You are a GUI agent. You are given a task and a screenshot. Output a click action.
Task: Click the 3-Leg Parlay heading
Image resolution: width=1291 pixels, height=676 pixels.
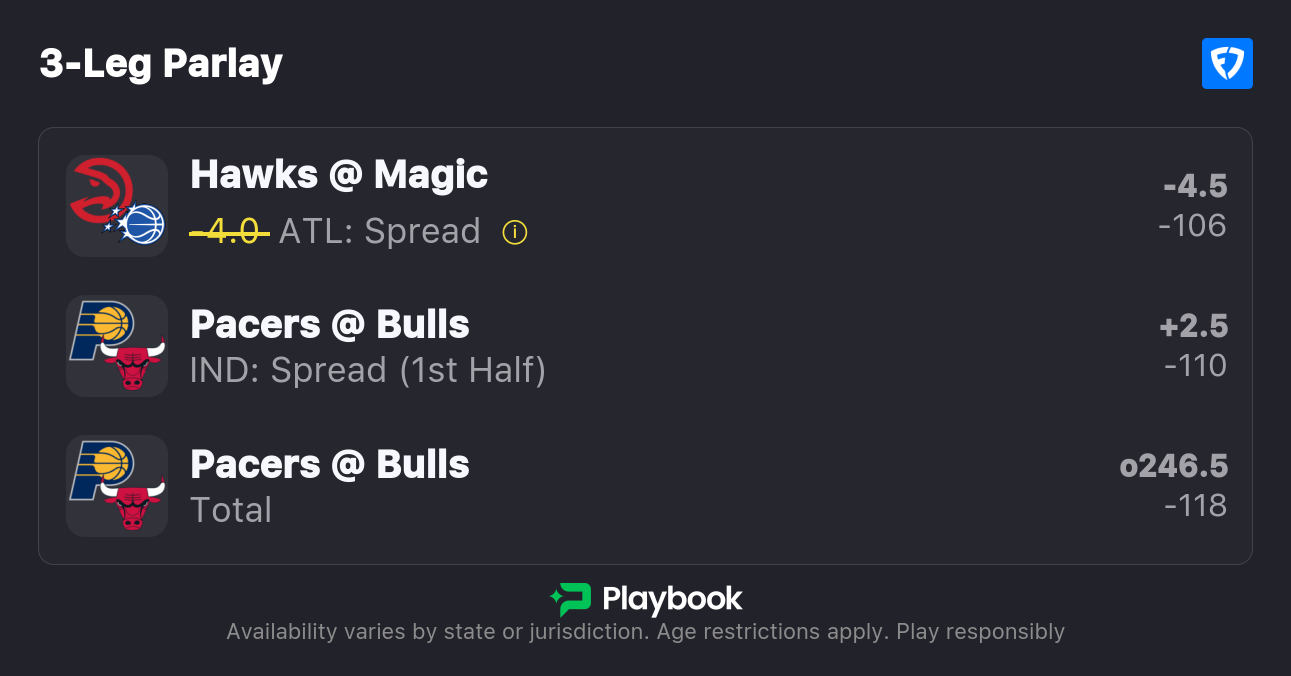(x=161, y=64)
